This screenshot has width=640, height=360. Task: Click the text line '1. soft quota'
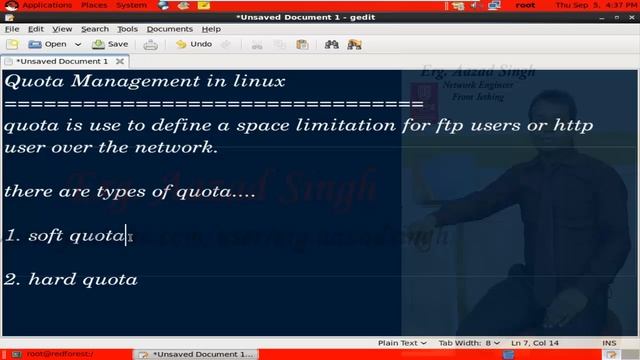click(x=64, y=236)
